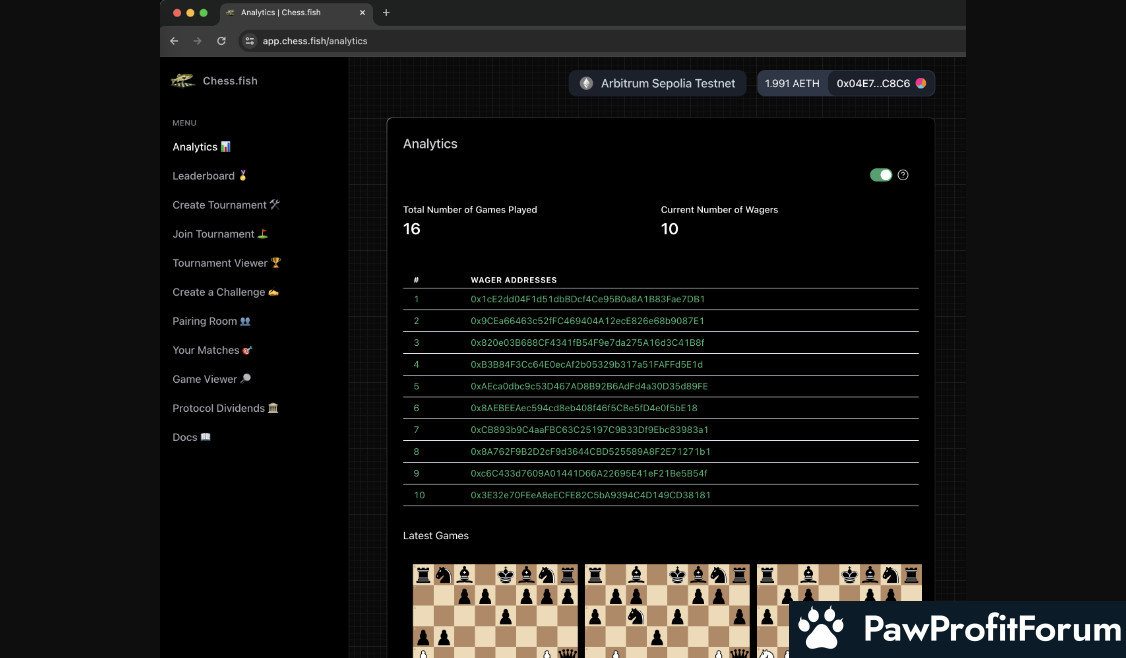Screen dimensions: 1126x658
Task: Click the Chess.fish logo icon
Action: (x=182, y=80)
